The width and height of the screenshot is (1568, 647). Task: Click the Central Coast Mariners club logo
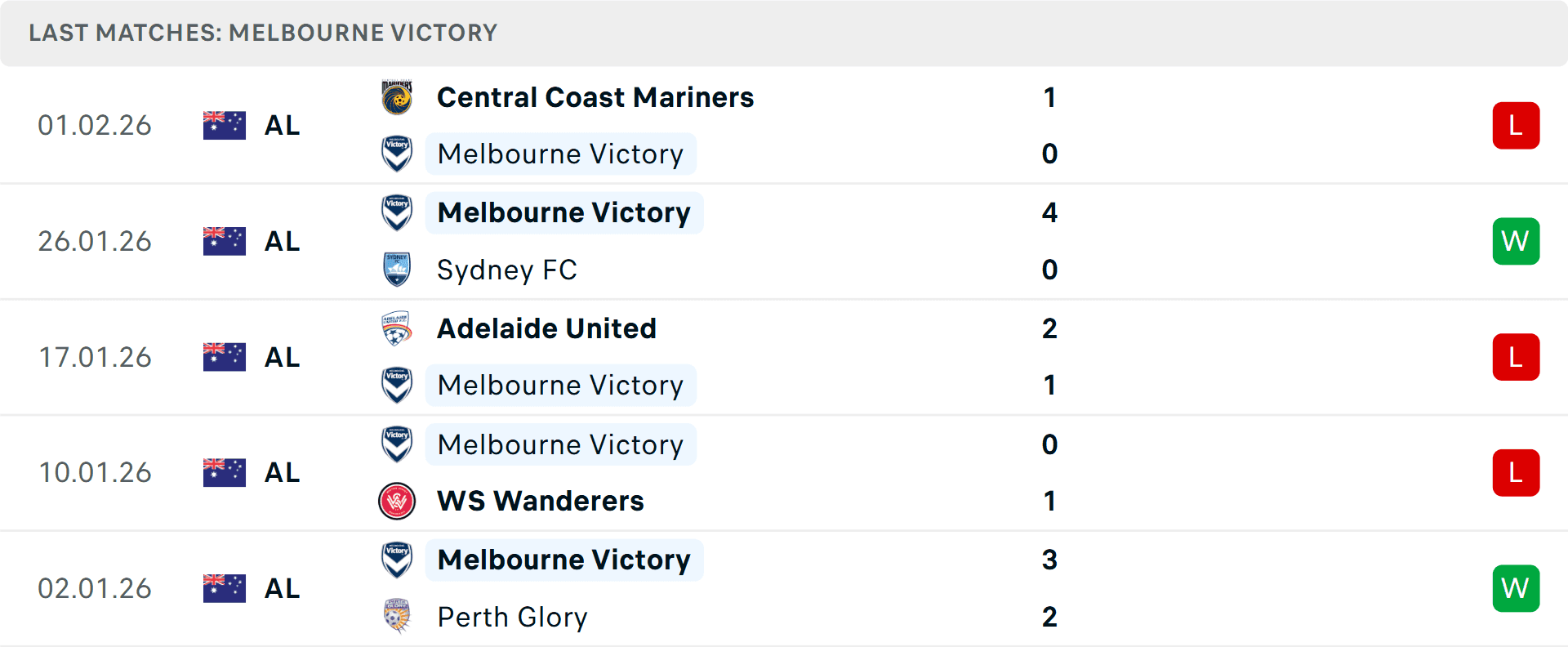(397, 97)
